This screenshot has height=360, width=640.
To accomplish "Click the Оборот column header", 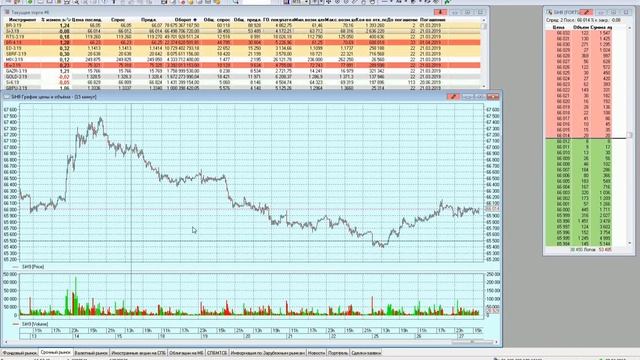I will tap(186, 20).
